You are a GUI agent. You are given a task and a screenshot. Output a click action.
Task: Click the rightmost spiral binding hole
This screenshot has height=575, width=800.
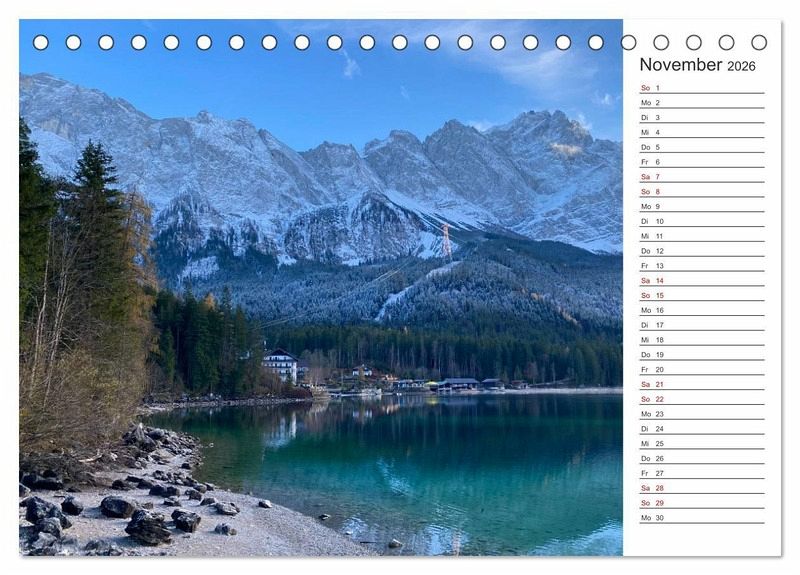click(x=759, y=42)
